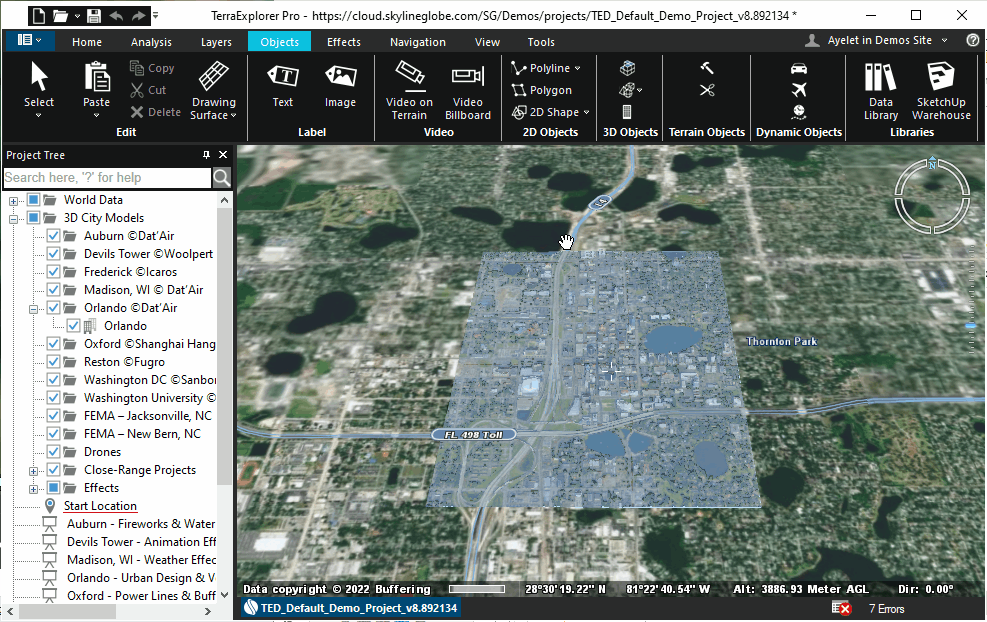Image resolution: width=987 pixels, height=622 pixels.
Task: Select Video Billboard tool
Action: point(468,90)
